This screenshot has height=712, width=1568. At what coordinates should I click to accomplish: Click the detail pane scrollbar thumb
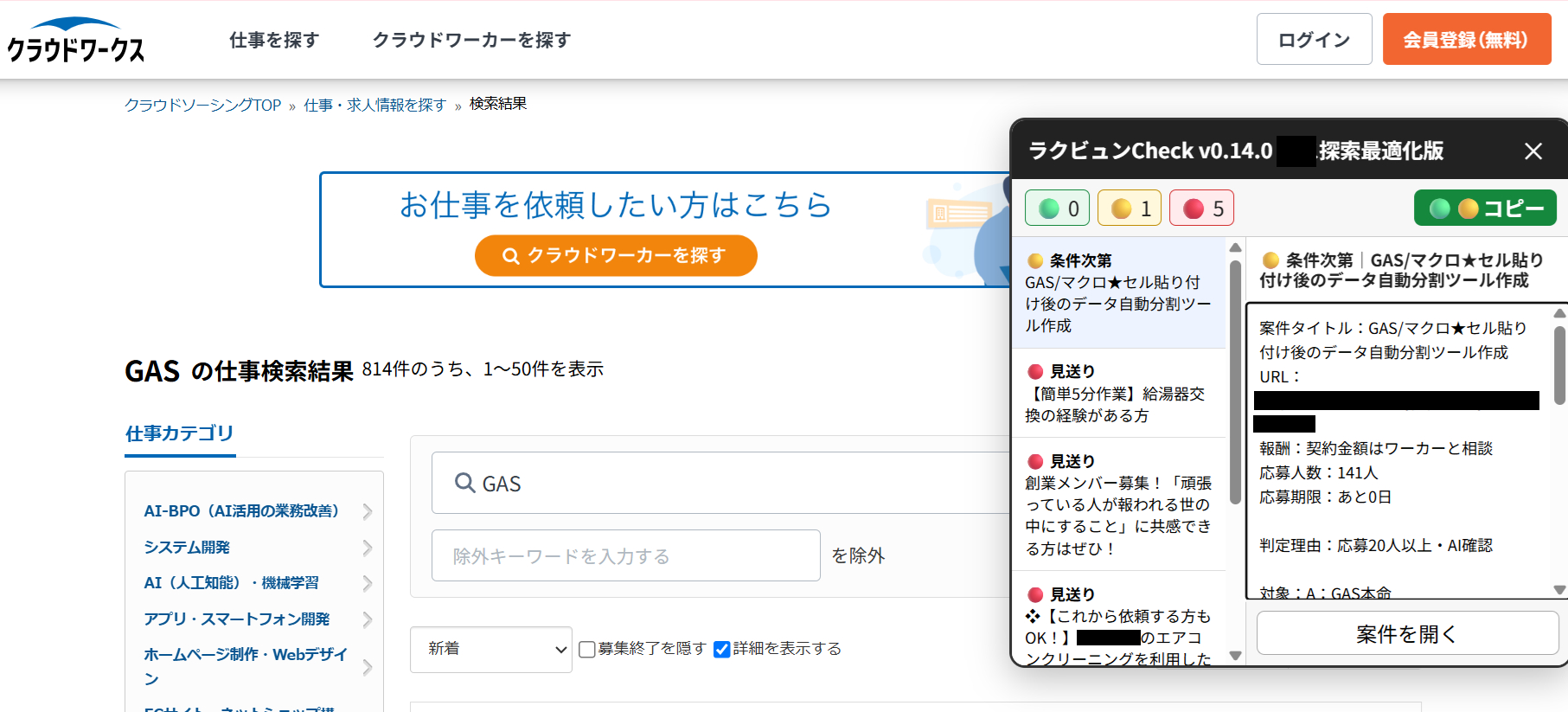(x=1559, y=365)
